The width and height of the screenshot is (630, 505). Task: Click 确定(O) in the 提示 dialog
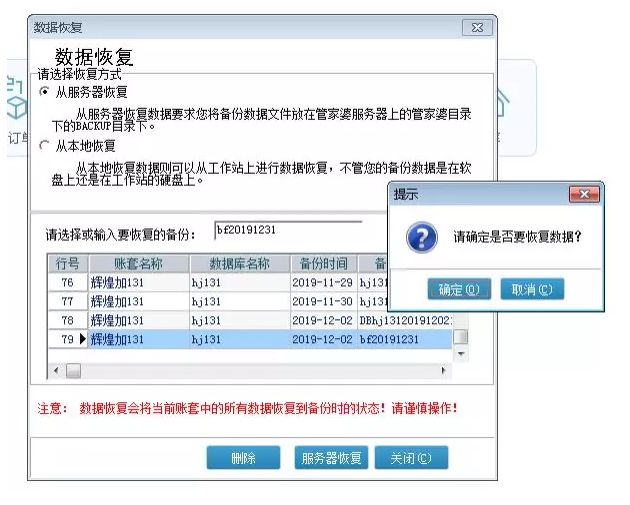(459, 289)
